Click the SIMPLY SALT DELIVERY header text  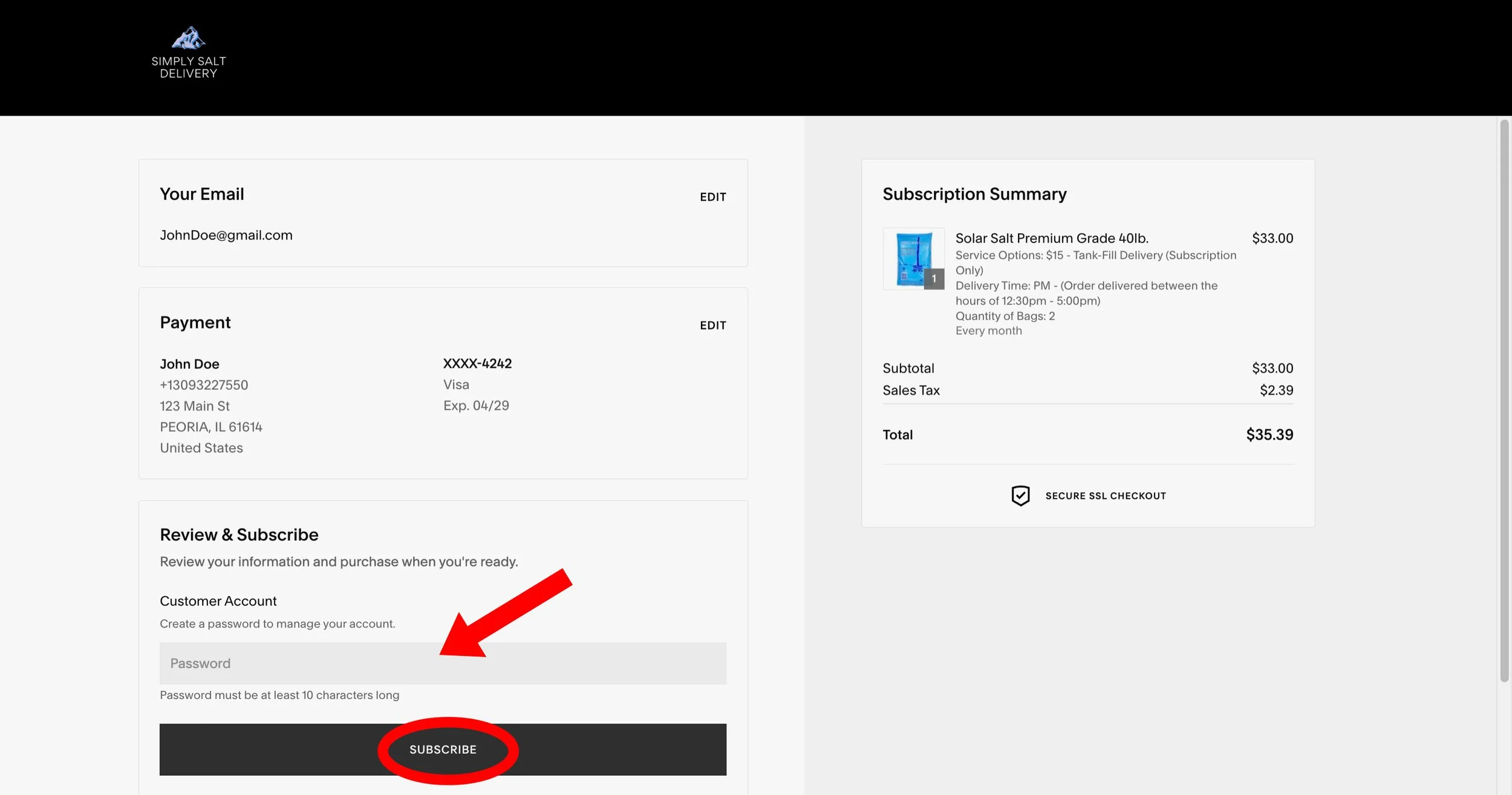(x=189, y=67)
